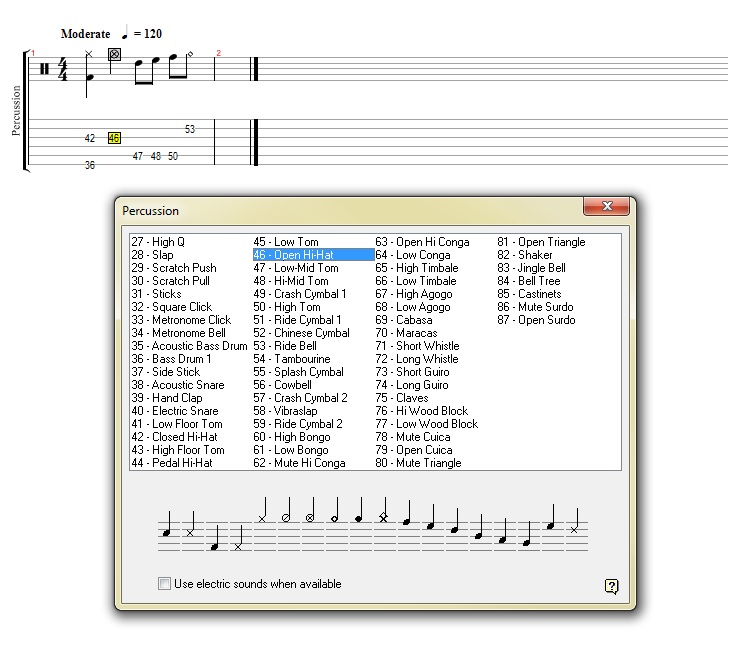
Task: Select the boxed open hi-hat note on staff
Action: pyautogui.click(x=114, y=54)
